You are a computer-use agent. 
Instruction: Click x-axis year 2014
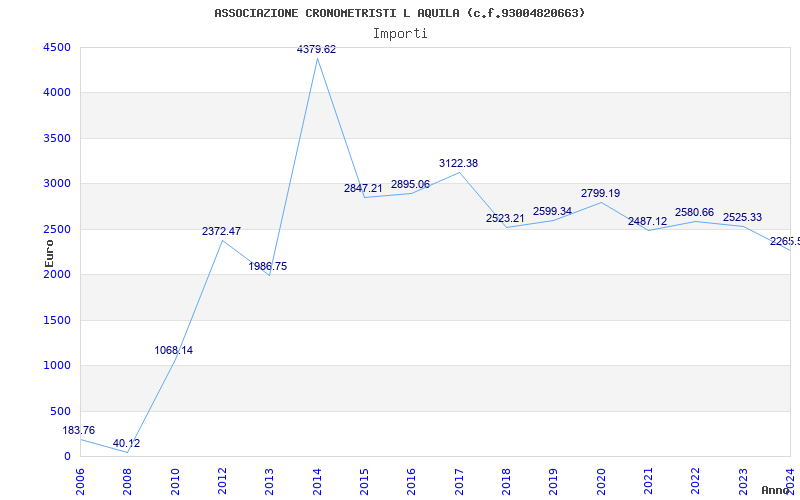(x=317, y=482)
